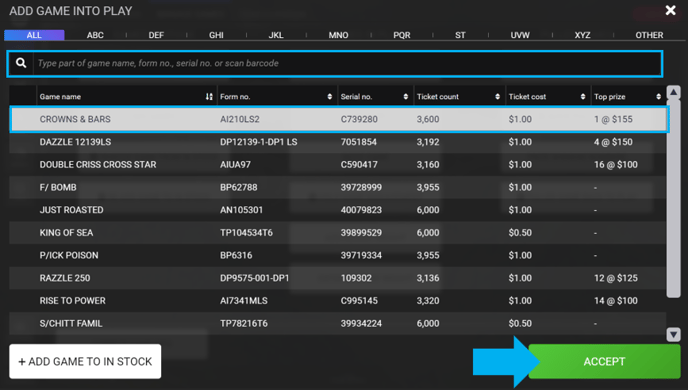Switch to the GHI filter tab
Viewport: 688px width, 390px height.
click(x=216, y=35)
